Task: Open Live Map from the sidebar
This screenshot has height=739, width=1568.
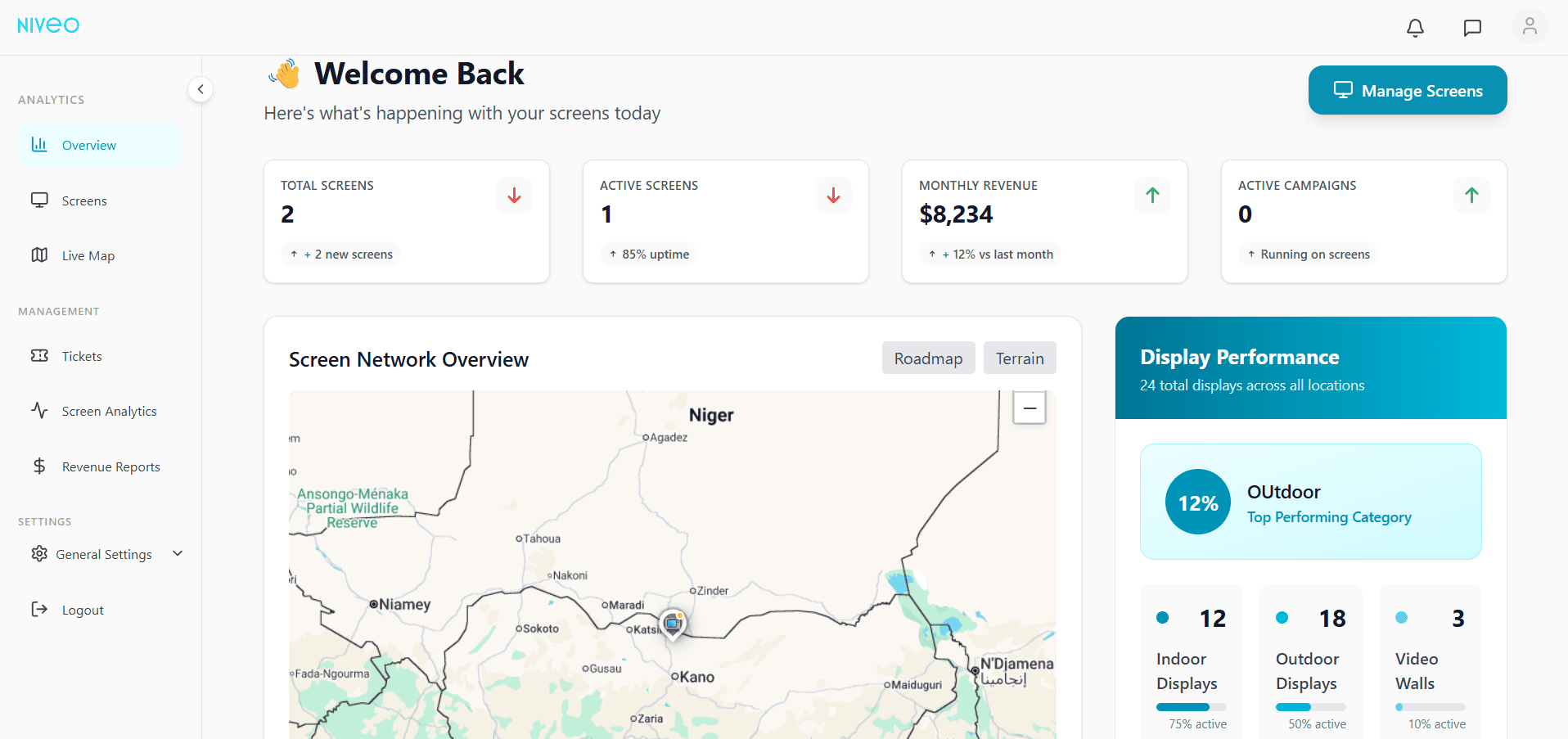Action: pyautogui.click(x=88, y=255)
